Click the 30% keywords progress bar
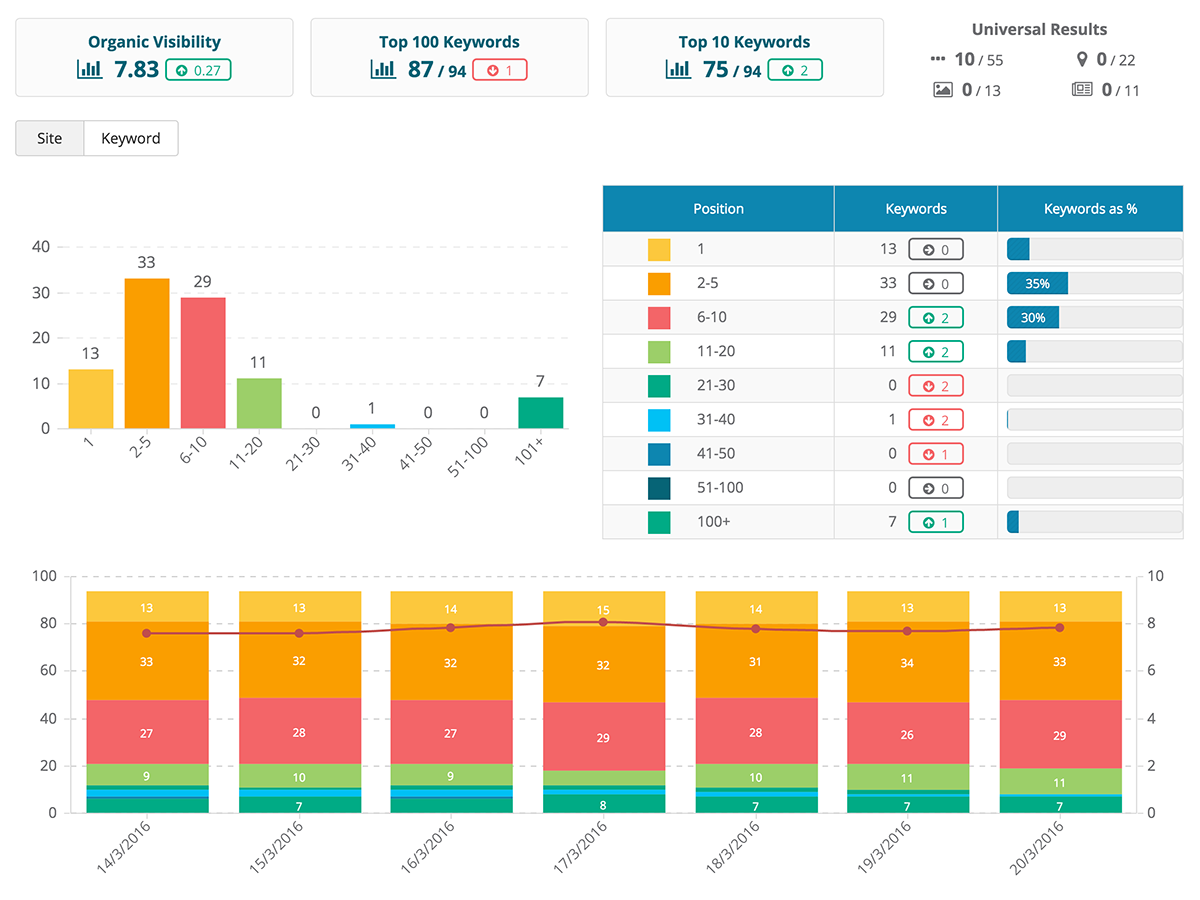 pyautogui.click(x=1094, y=318)
